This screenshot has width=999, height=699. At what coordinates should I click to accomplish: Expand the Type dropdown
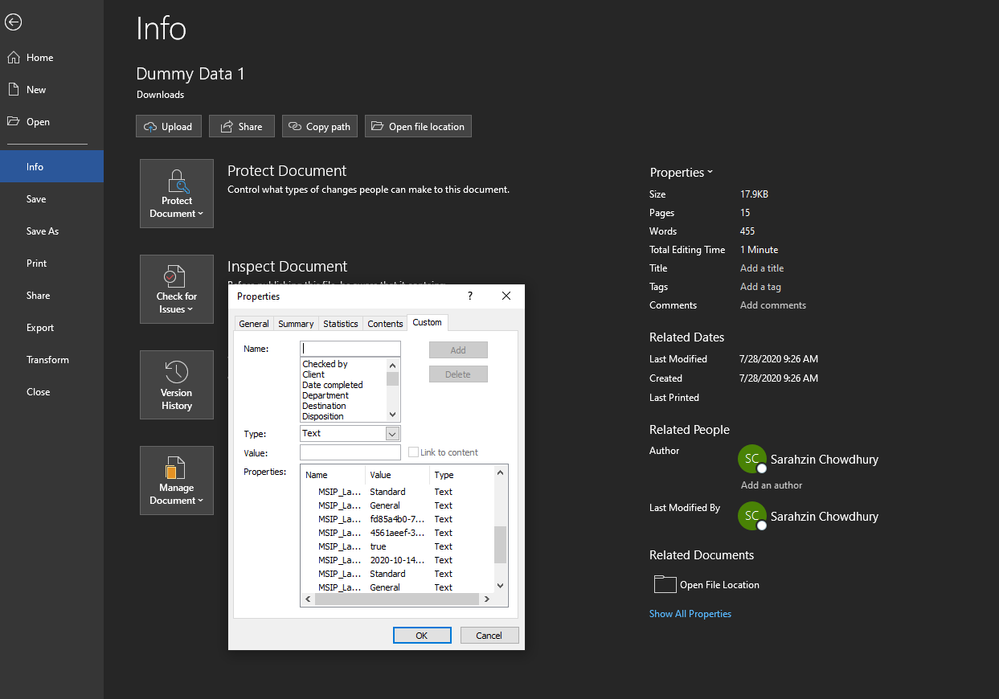(x=392, y=434)
